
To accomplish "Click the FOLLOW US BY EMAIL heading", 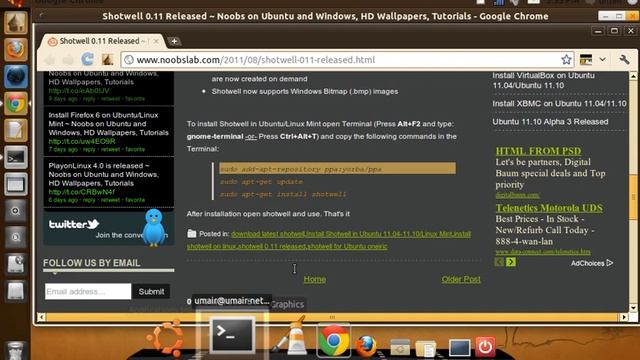I will [x=91, y=263].
